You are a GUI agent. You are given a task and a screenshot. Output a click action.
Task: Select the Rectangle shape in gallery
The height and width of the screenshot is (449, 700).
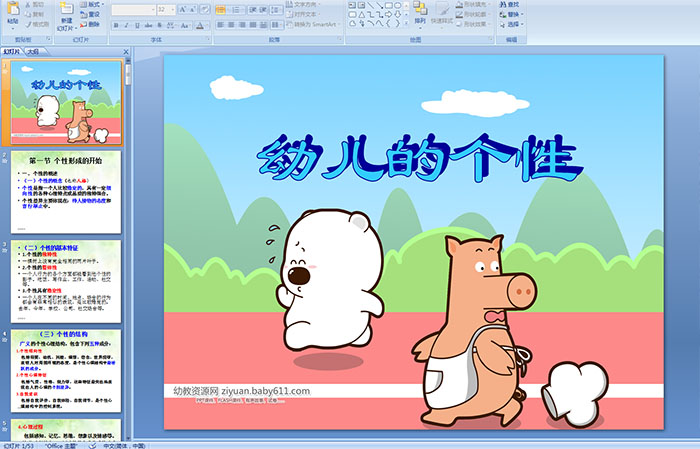click(x=389, y=5)
